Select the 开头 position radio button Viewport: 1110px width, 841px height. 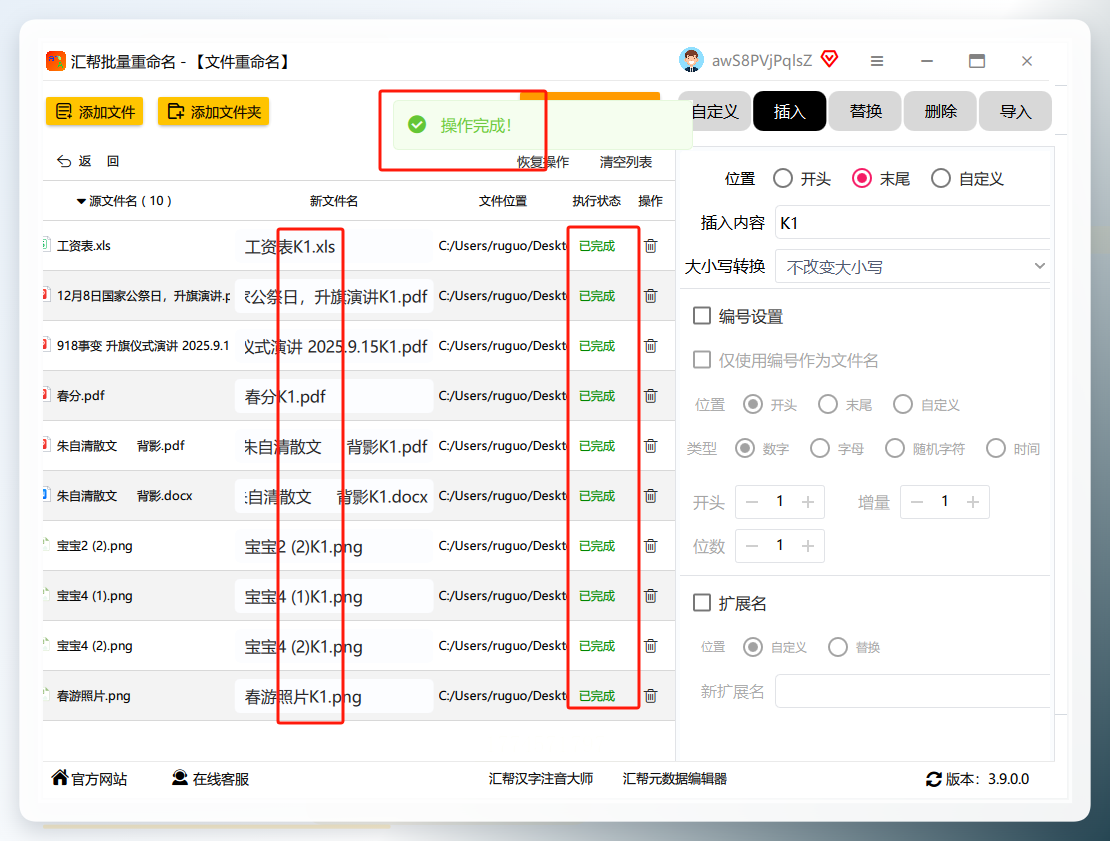[782, 179]
